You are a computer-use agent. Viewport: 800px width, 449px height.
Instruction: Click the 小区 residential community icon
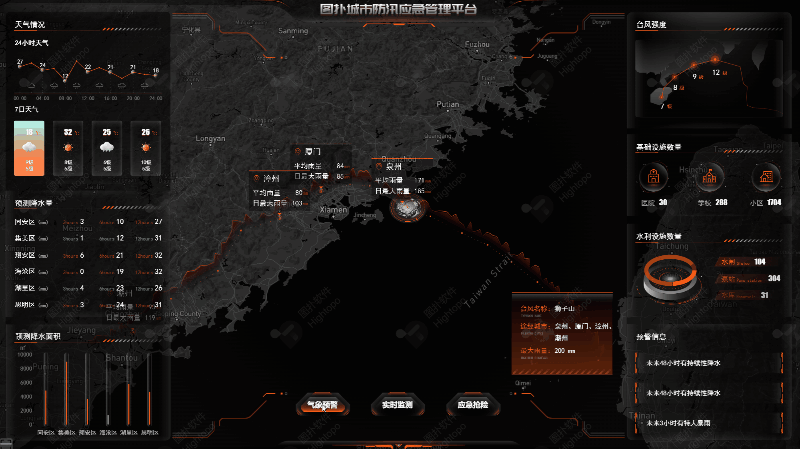[766, 177]
